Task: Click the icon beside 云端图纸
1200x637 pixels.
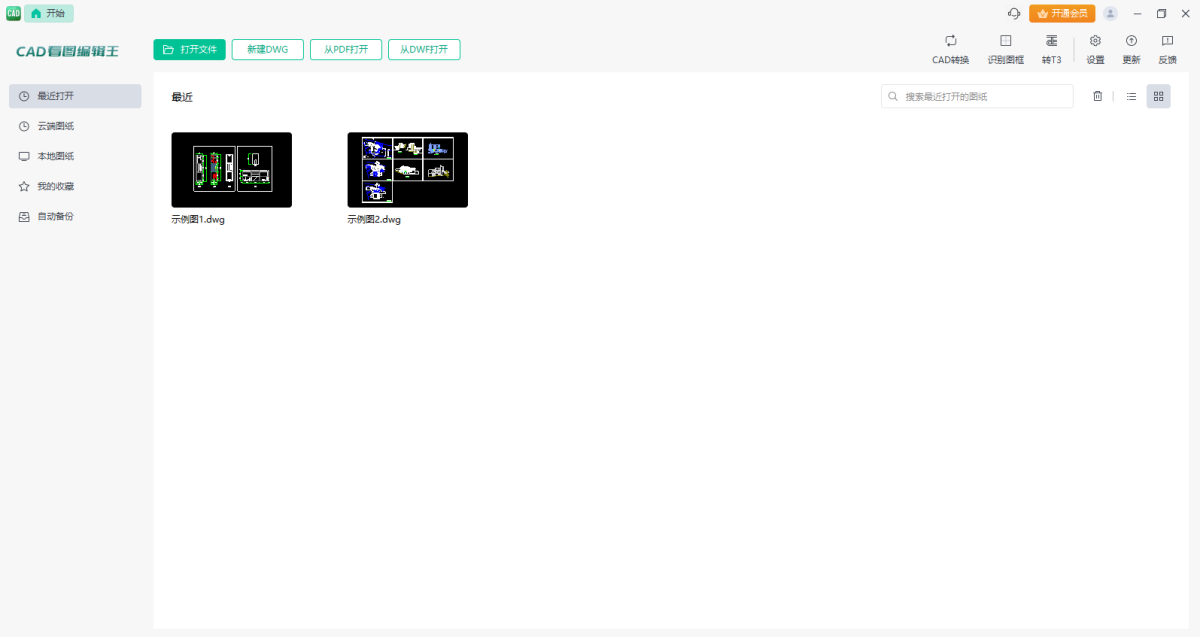Action: (x=24, y=126)
